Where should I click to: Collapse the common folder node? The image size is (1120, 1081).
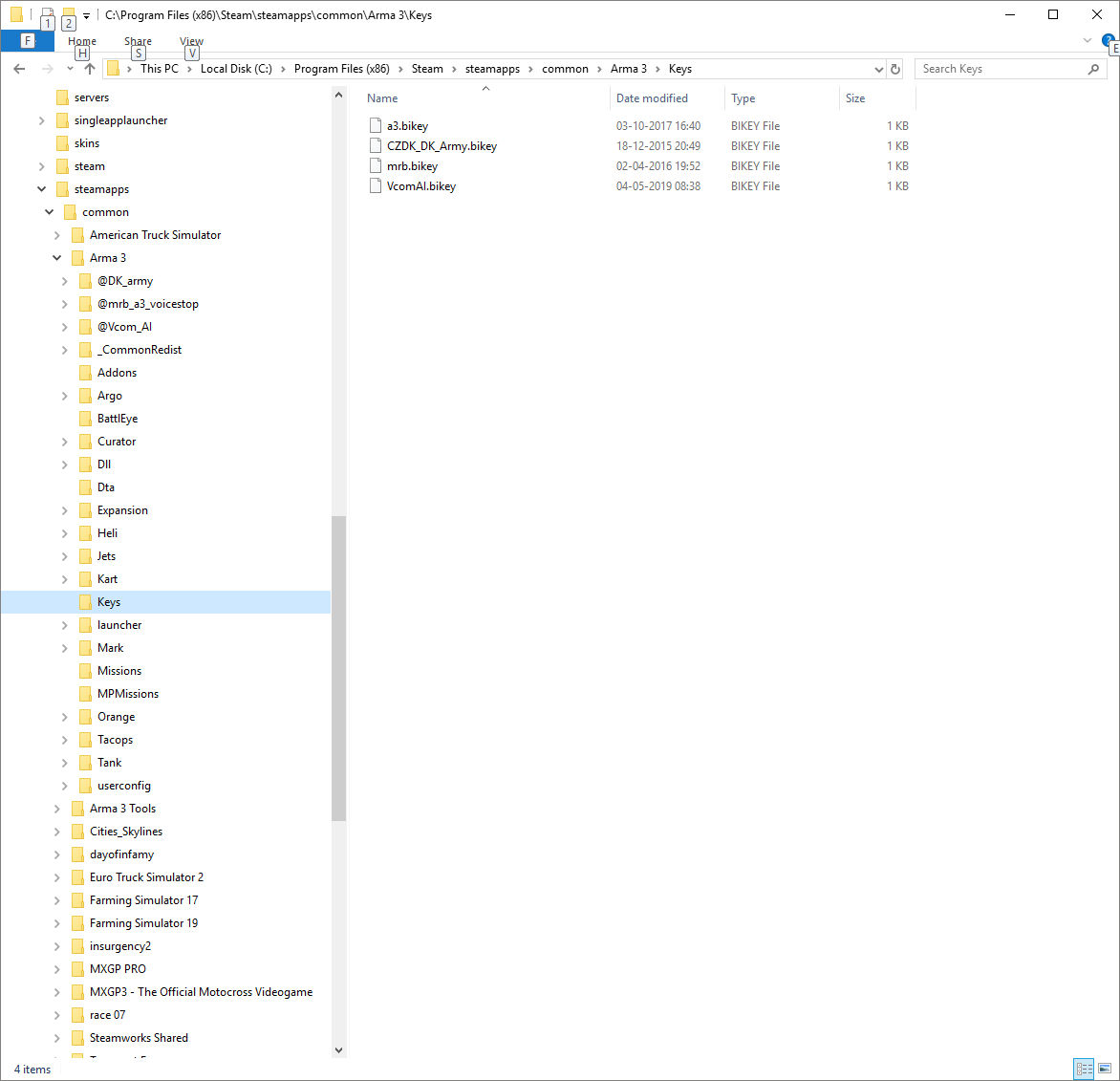click(x=50, y=212)
